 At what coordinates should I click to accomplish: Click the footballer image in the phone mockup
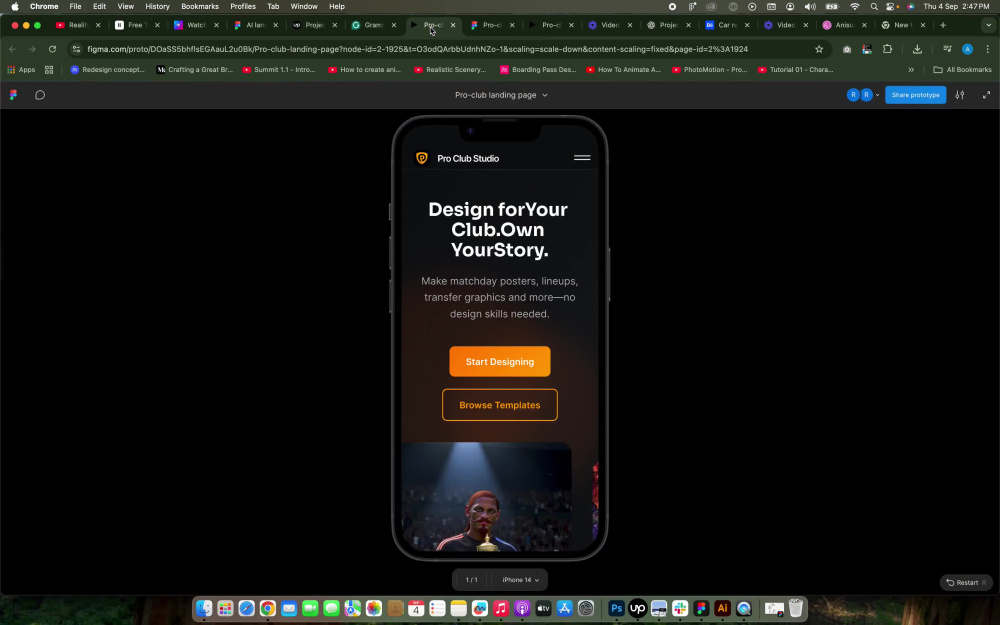[487, 496]
